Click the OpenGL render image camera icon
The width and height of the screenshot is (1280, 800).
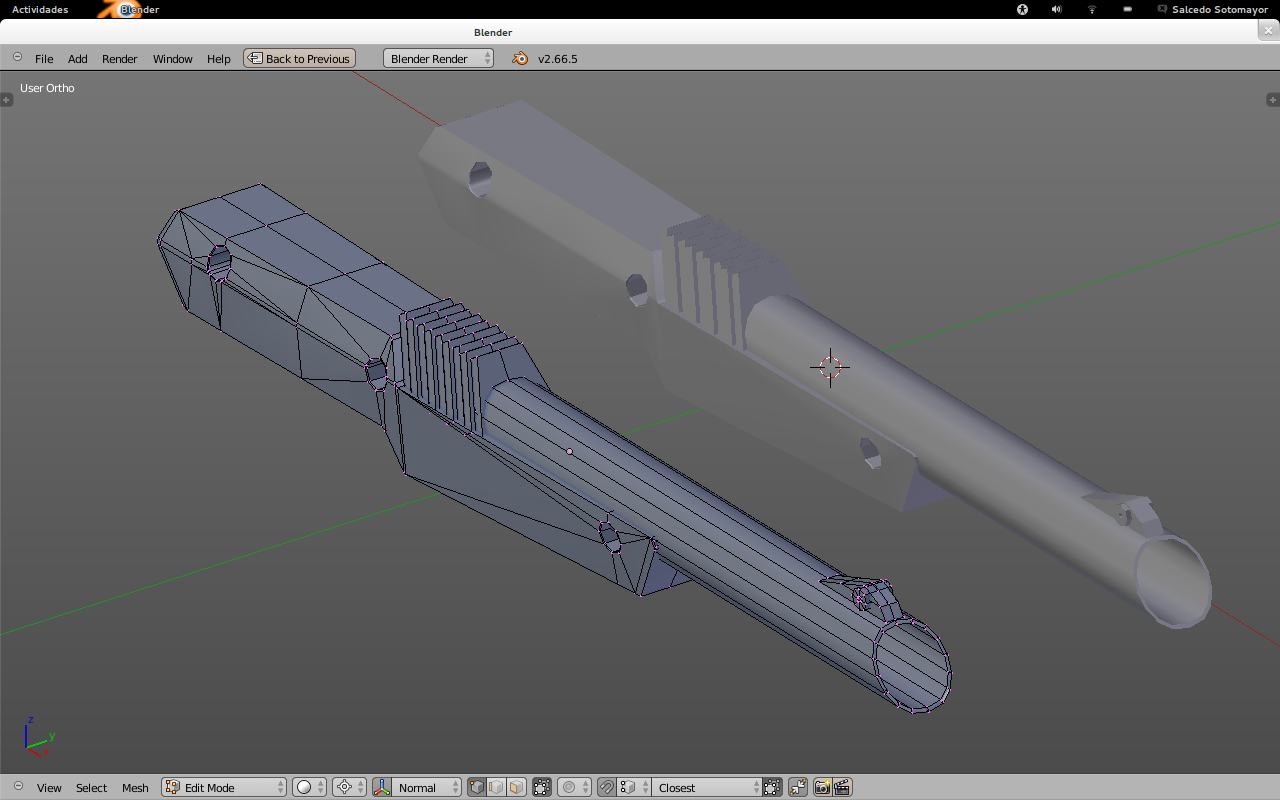tap(822, 788)
